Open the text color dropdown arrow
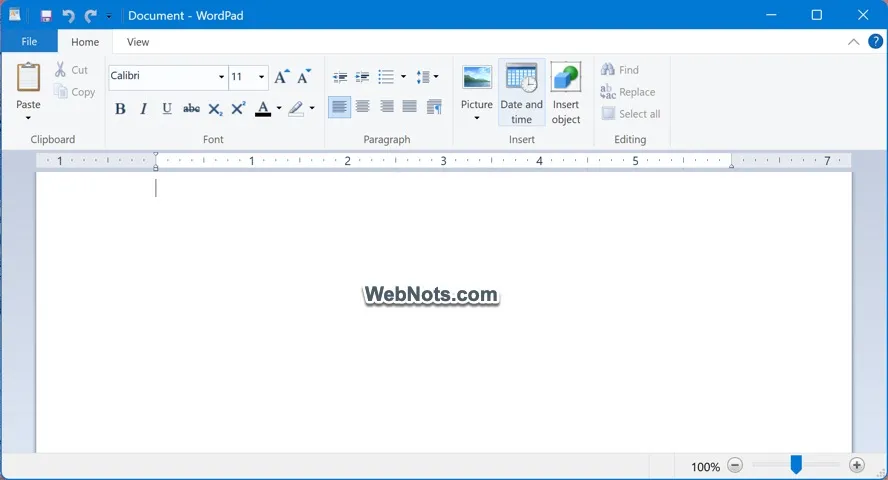This screenshot has height=480, width=888. [x=279, y=108]
